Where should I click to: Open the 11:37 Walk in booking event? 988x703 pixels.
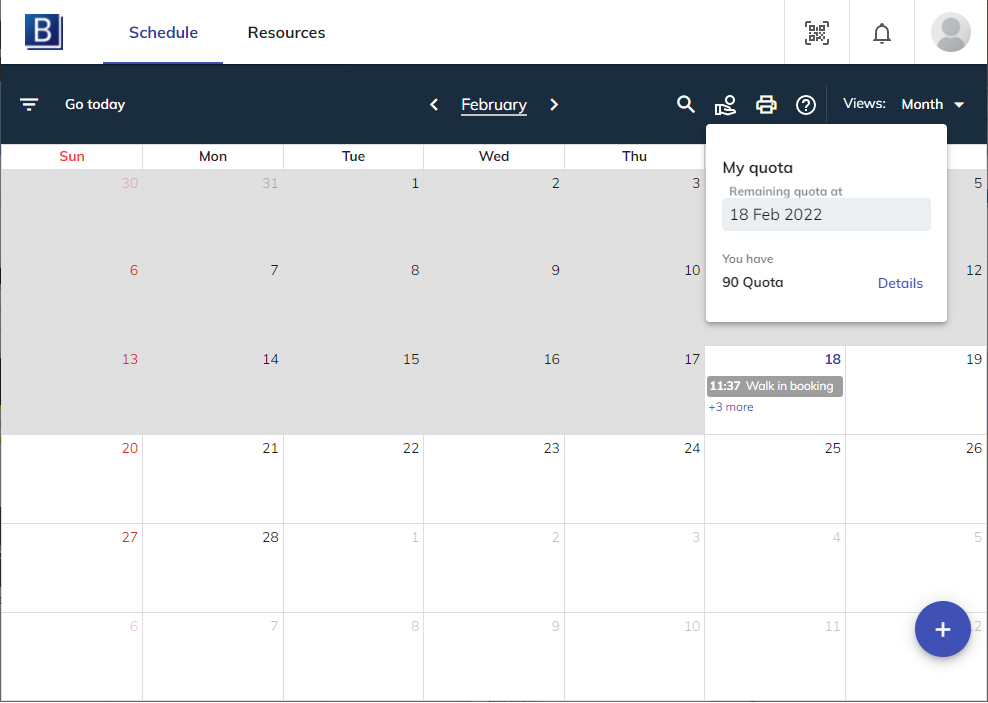coord(775,386)
